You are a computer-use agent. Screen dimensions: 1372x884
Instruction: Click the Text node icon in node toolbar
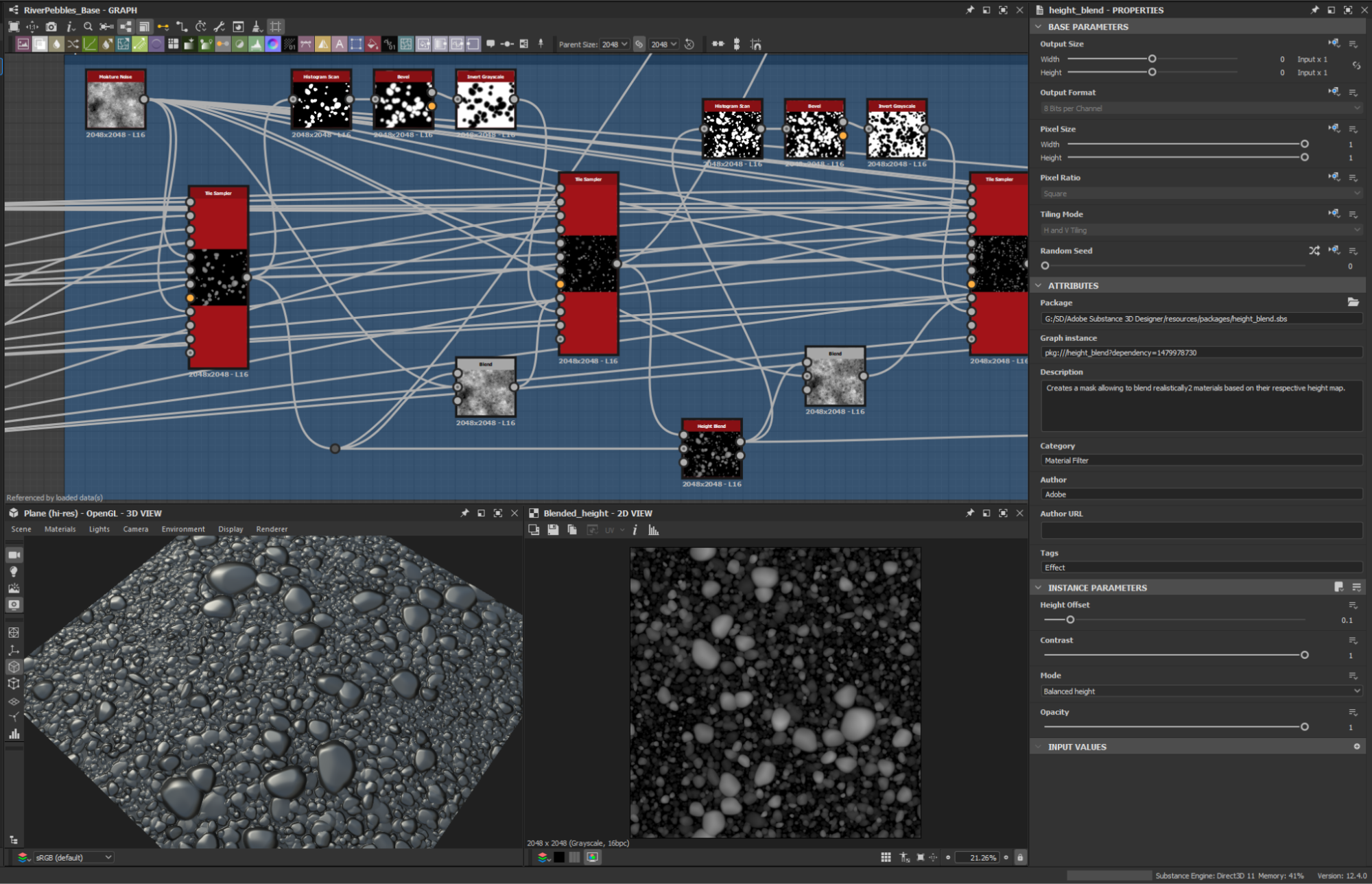(x=340, y=44)
